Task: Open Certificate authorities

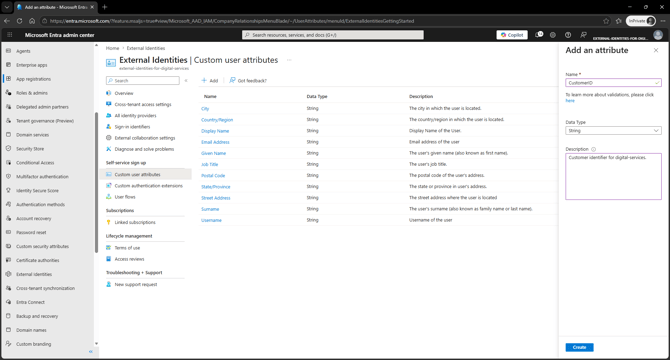Action: (38, 260)
